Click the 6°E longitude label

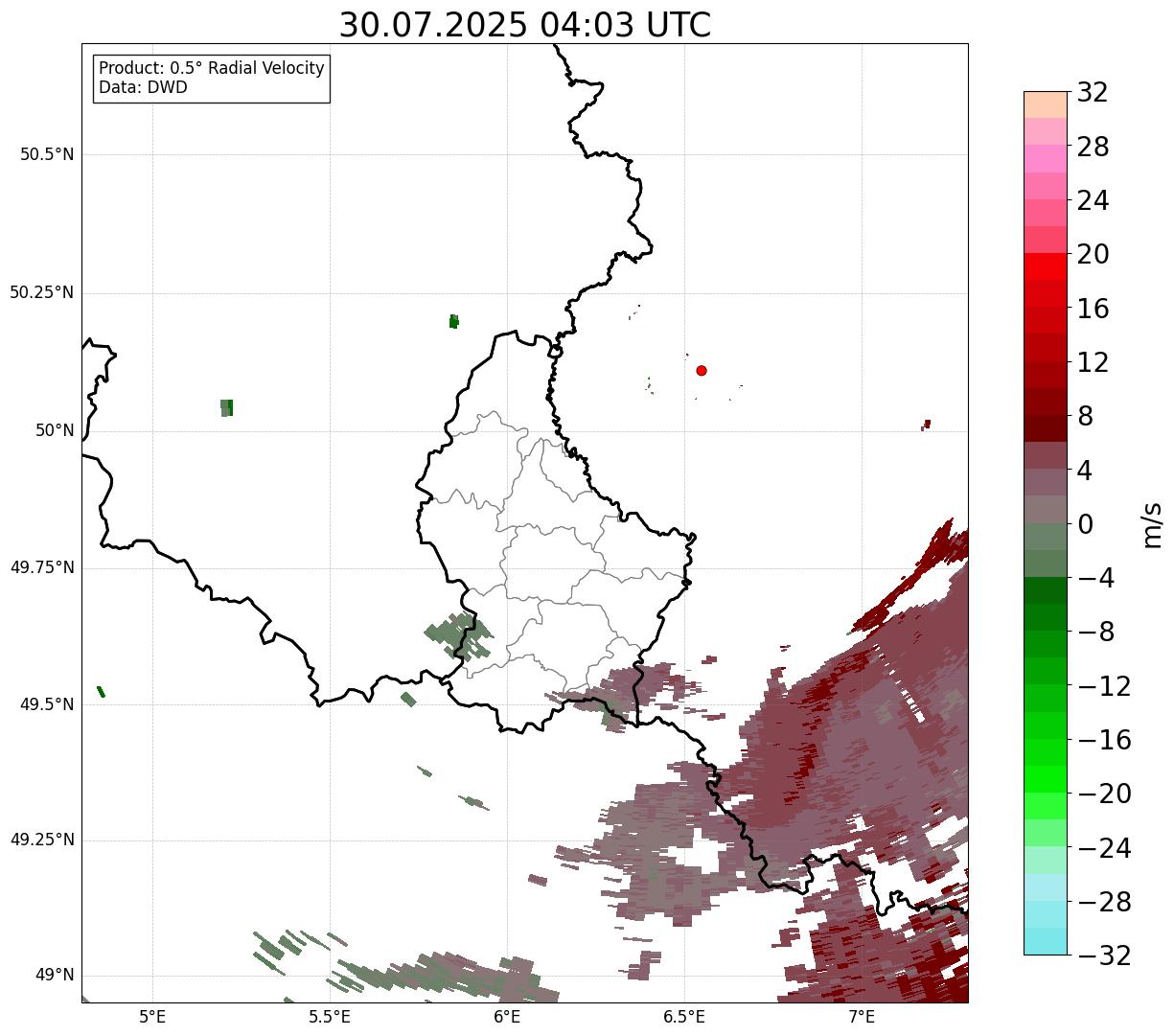(x=507, y=1017)
